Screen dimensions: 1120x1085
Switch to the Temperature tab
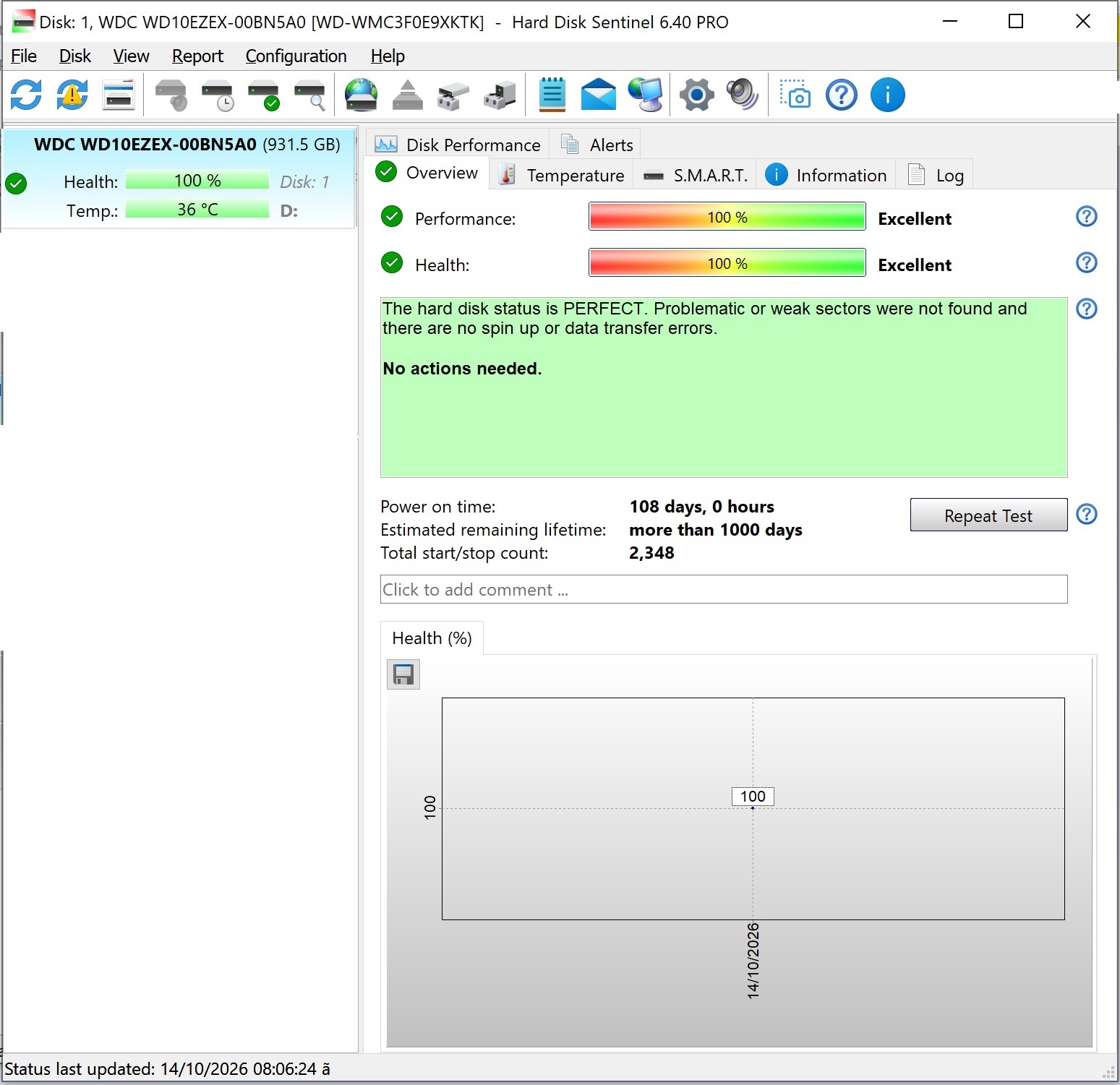[562, 175]
